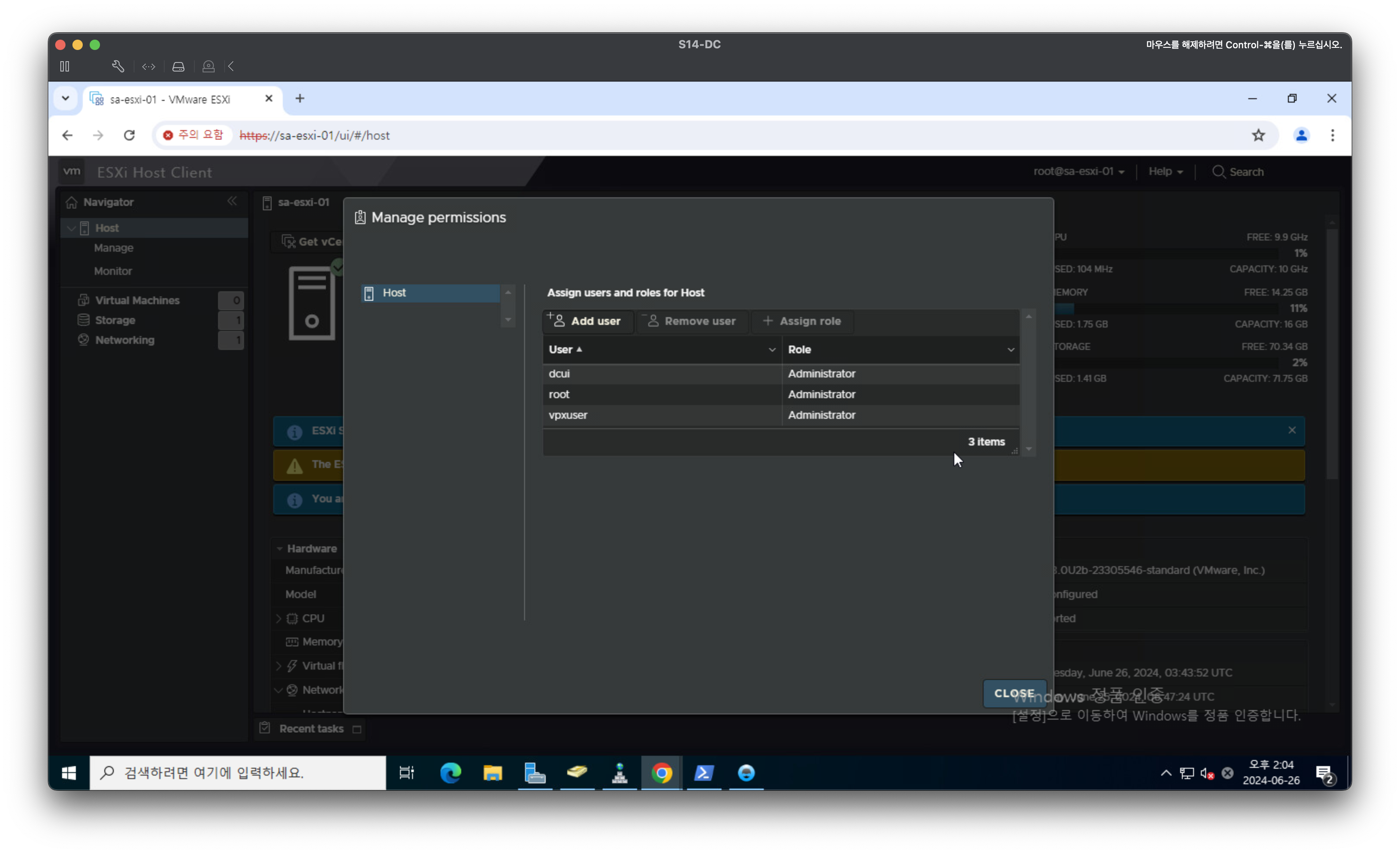Viewport: 1400px width, 854px height.
Task: Open Microsoft Edge from taskbar
Action: tap(450, 772)
